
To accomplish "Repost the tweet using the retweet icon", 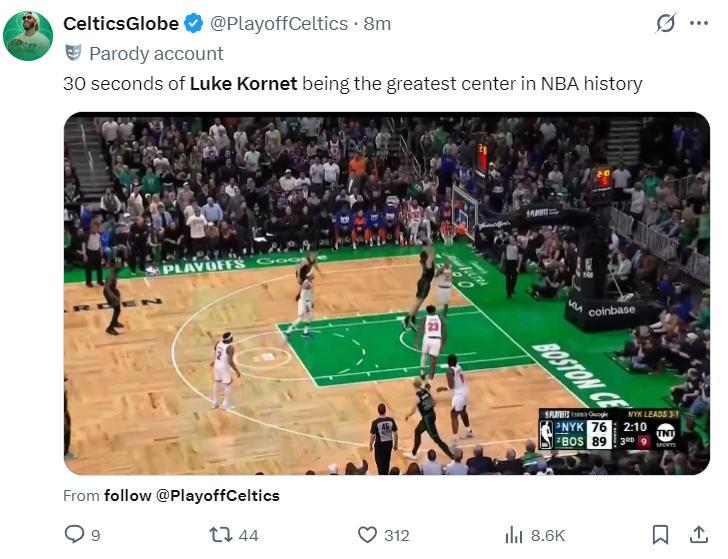I will pyautogui.click(x=221, y=535).
